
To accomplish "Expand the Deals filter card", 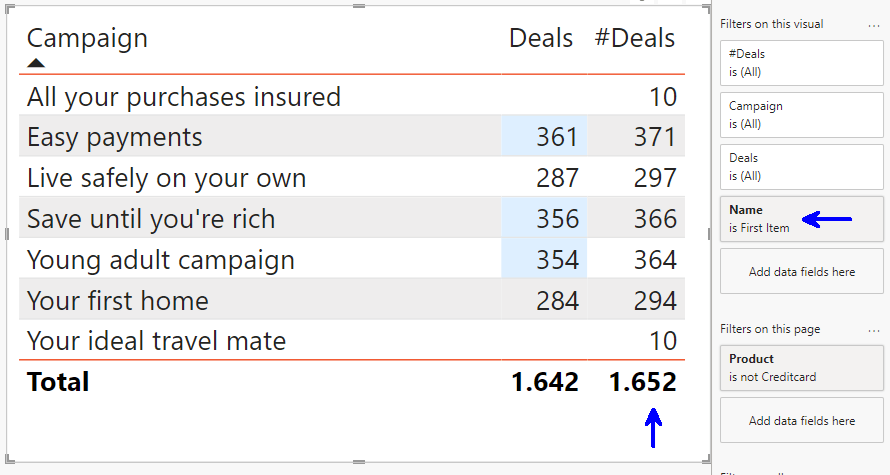I will pyautogui.click(x=801, y=166).
